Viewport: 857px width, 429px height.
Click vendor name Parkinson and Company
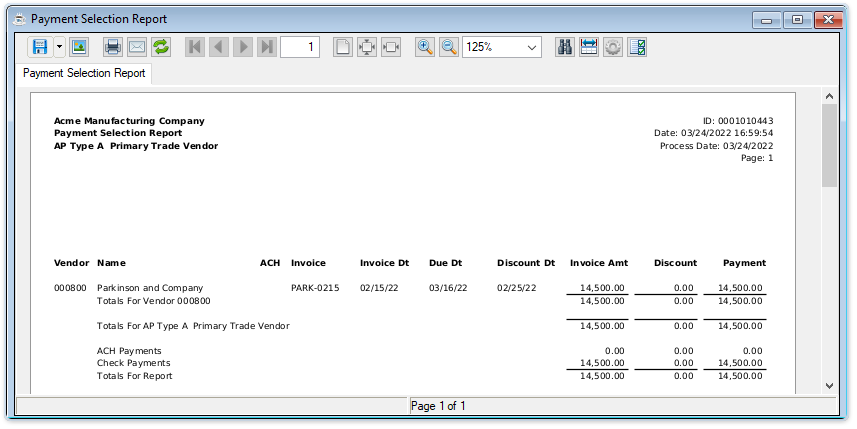click(x=150, y=288)
